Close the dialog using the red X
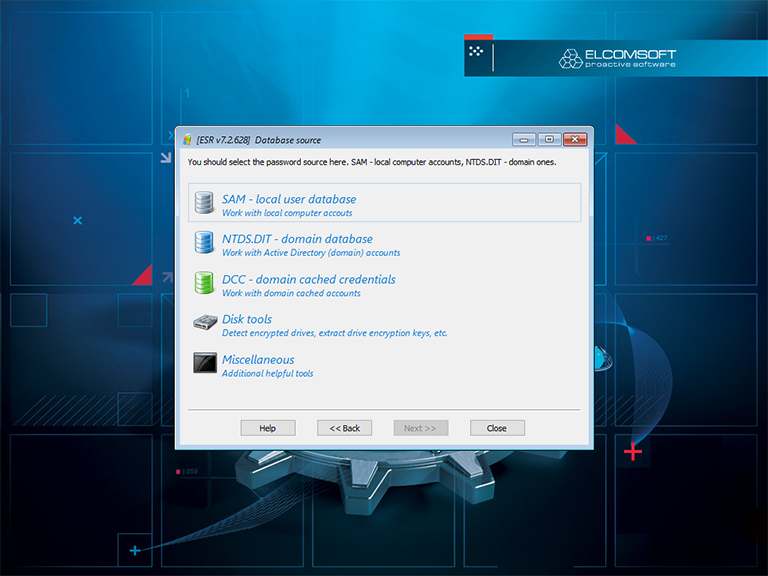768x576 pixels. (574, 140)
